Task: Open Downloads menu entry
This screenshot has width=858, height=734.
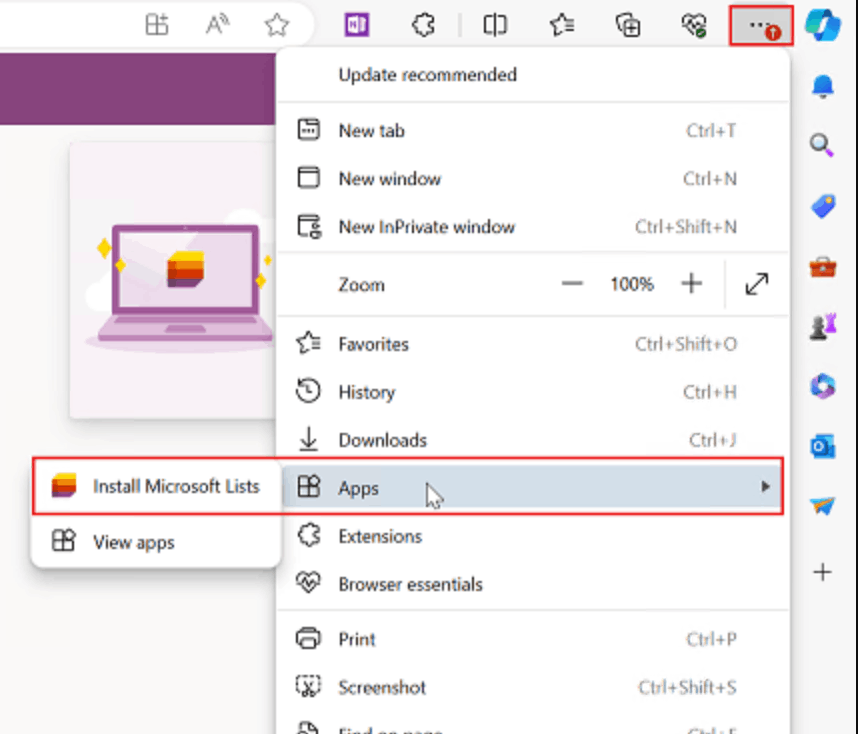Action: 533,440
